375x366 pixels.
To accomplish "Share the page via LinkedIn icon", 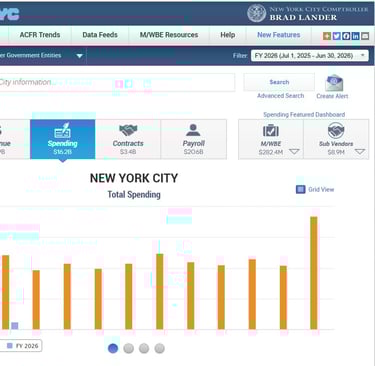I will point(356,36).
